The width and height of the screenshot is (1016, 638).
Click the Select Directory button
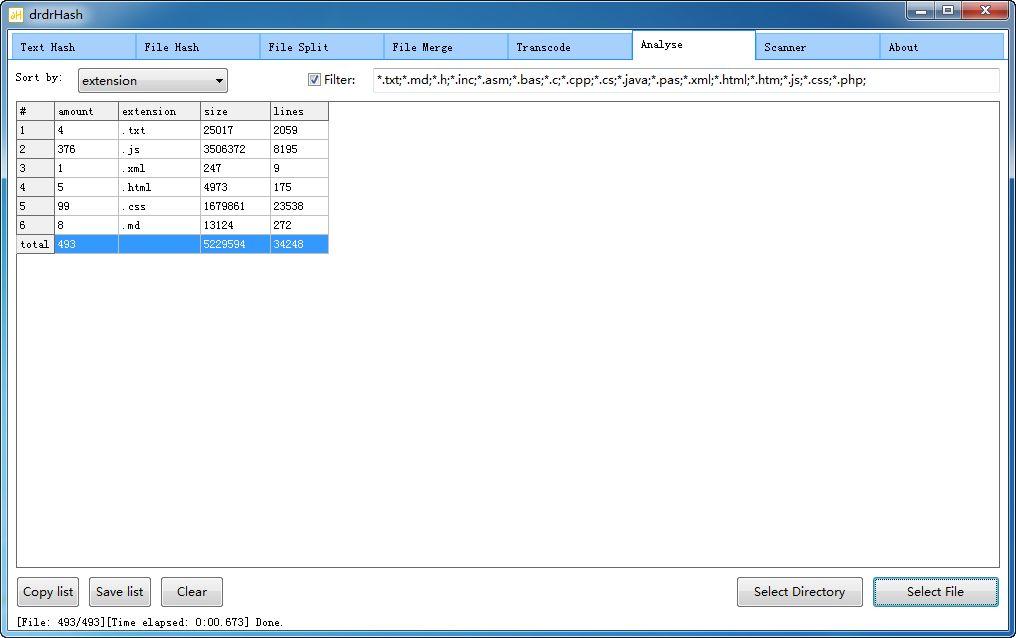point(799,592)
